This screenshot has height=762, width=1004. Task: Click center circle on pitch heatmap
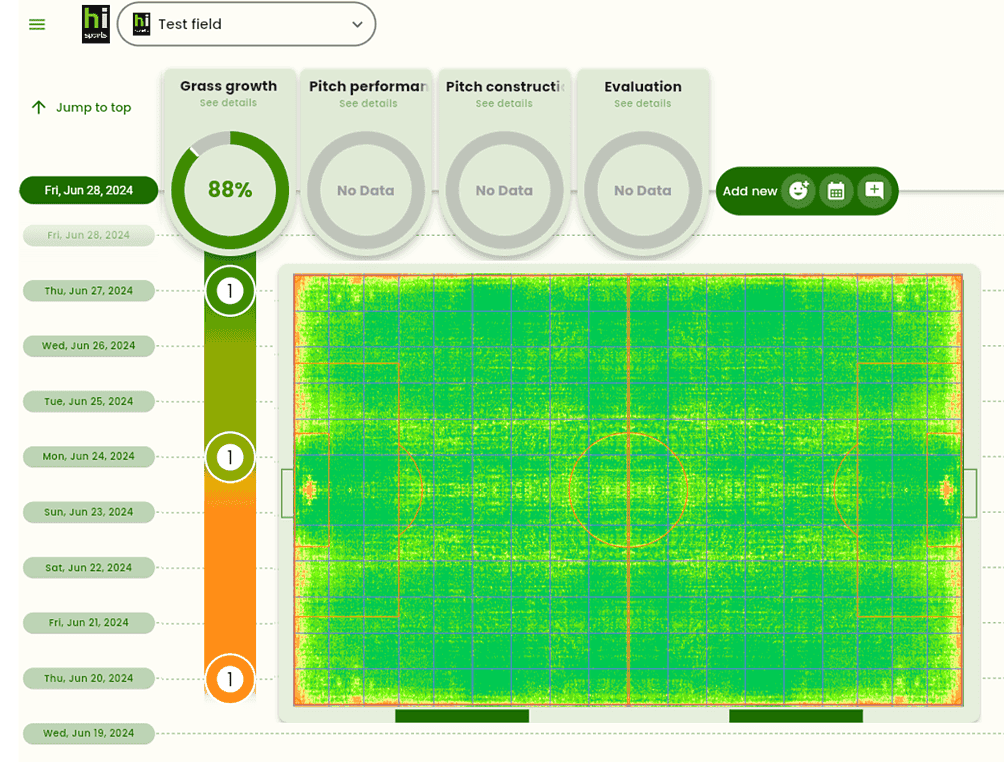pos(628,490)
